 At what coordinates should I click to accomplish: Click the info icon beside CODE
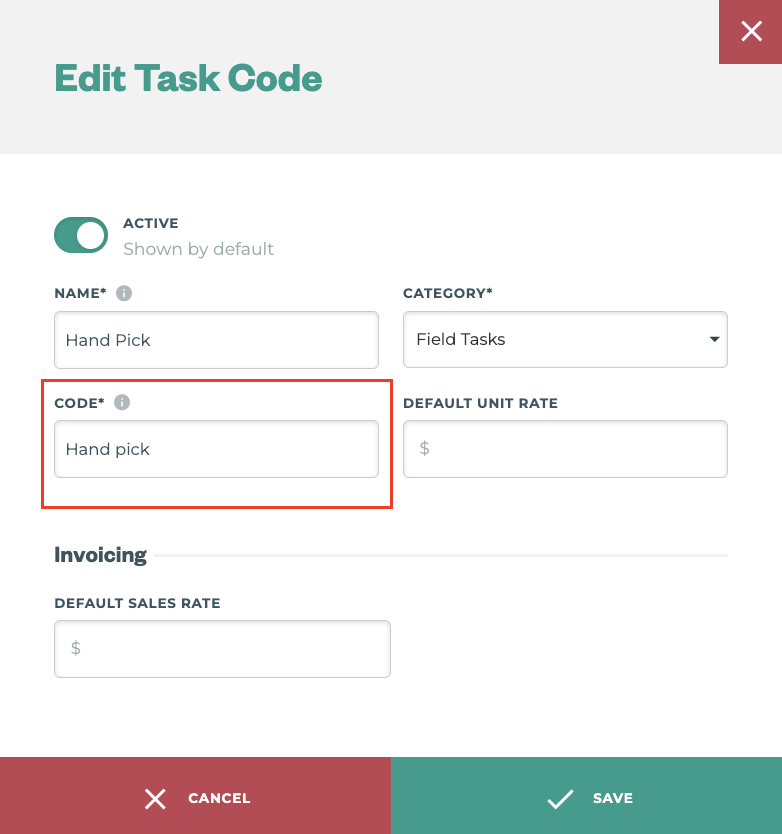(123, 403)
